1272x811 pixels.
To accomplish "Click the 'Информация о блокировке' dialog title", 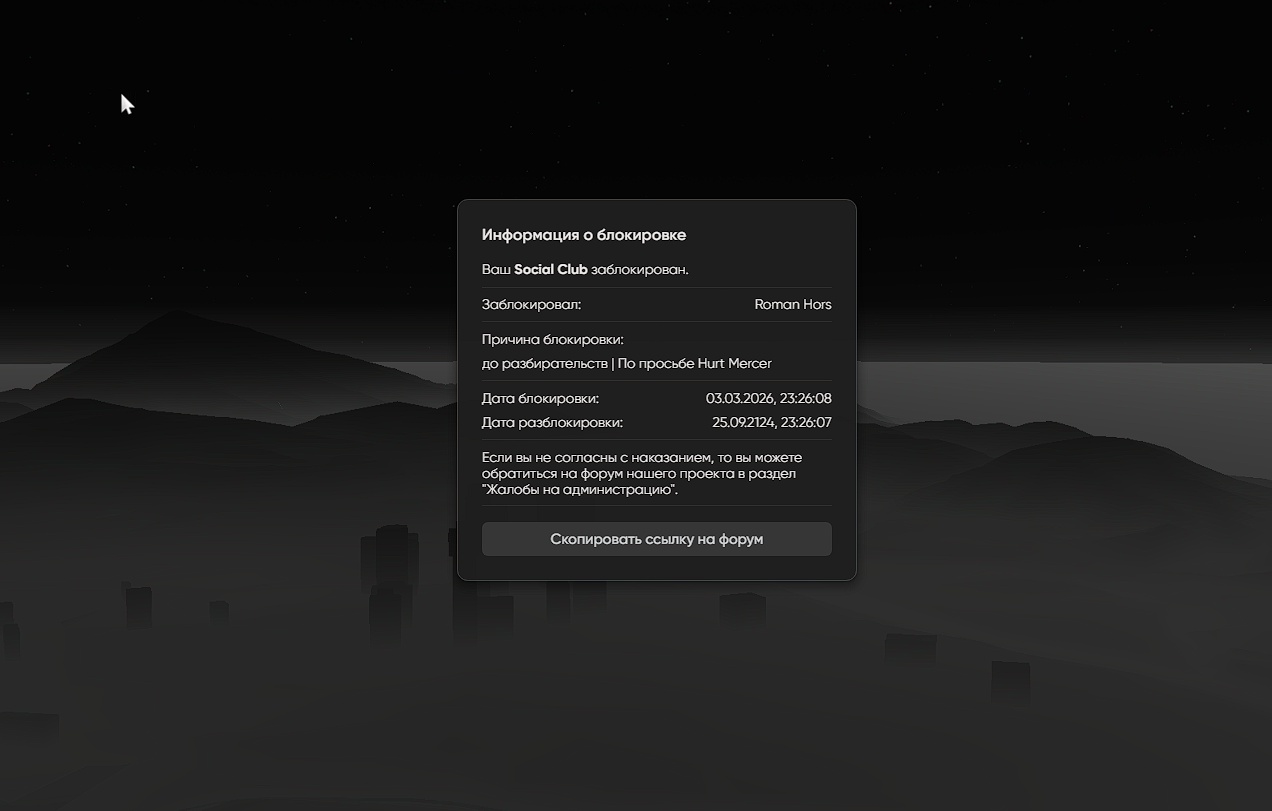I will pos(583,235).
